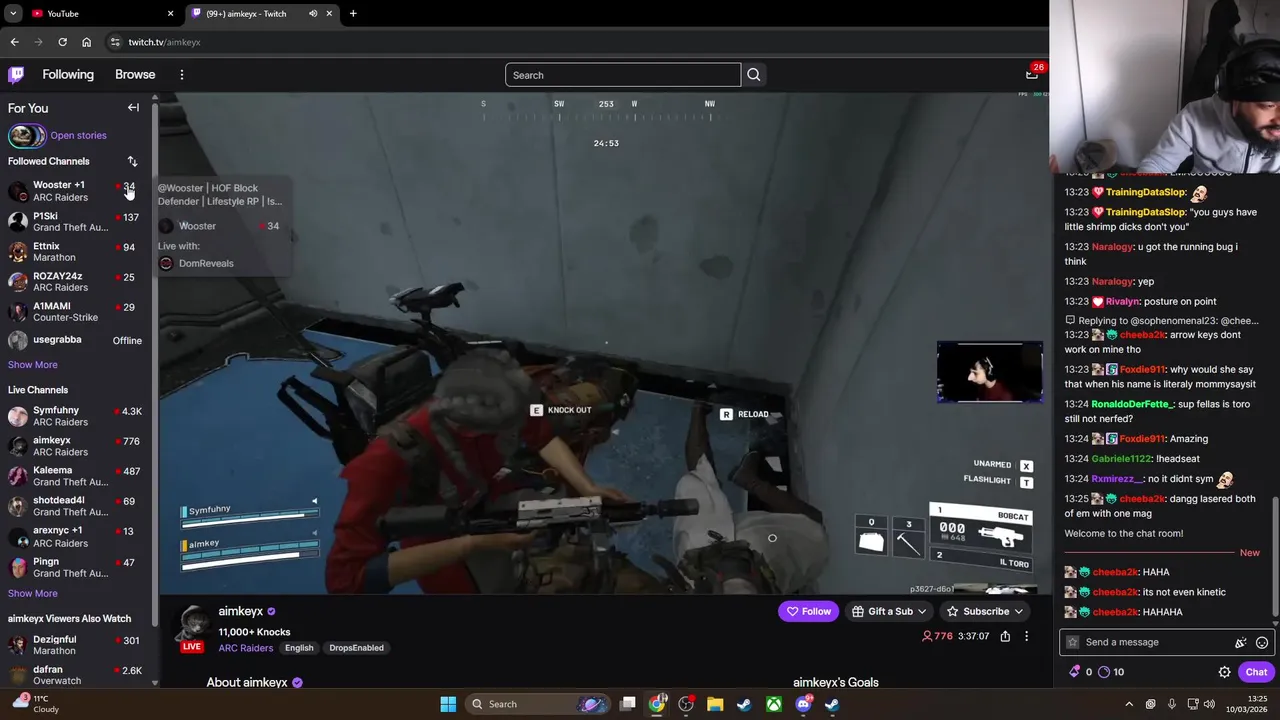Open the Windows Start menu
Image resolution: width=1280 pixels, height=720 pixels.
coord(448,704)
